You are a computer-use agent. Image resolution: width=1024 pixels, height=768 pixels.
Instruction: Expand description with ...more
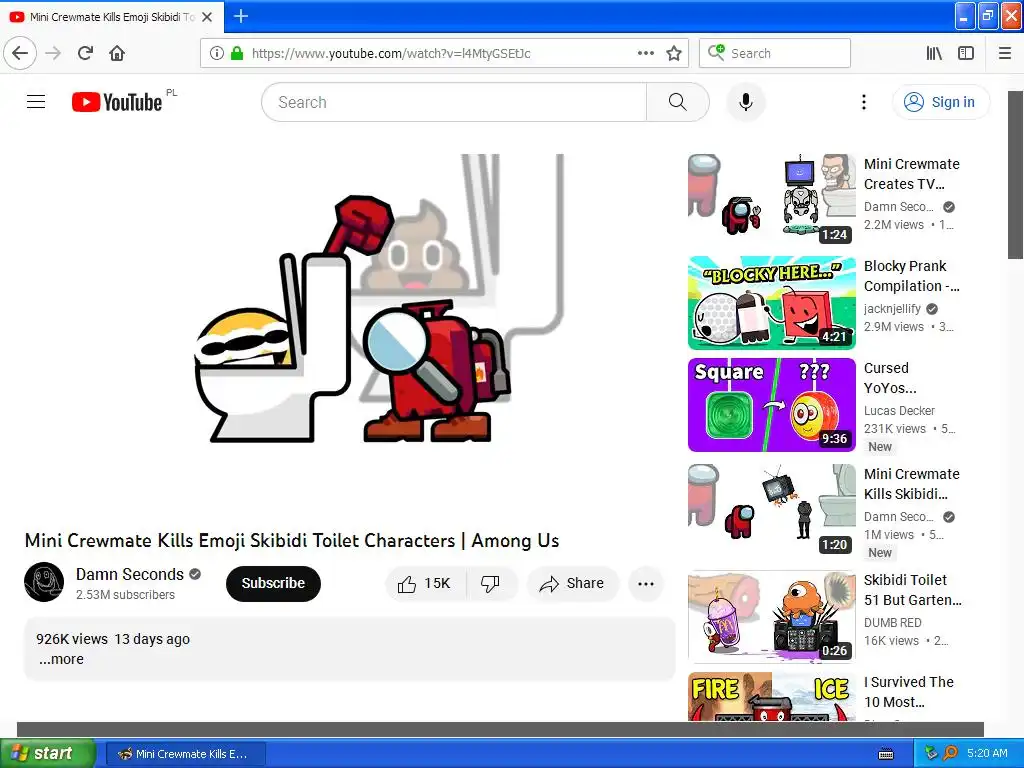point(61,660)
